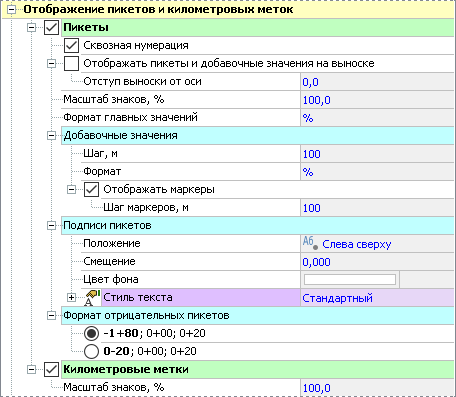
Task: Select the 0-20; 0+00; 0+20 radio option
Action: point(91,351)
